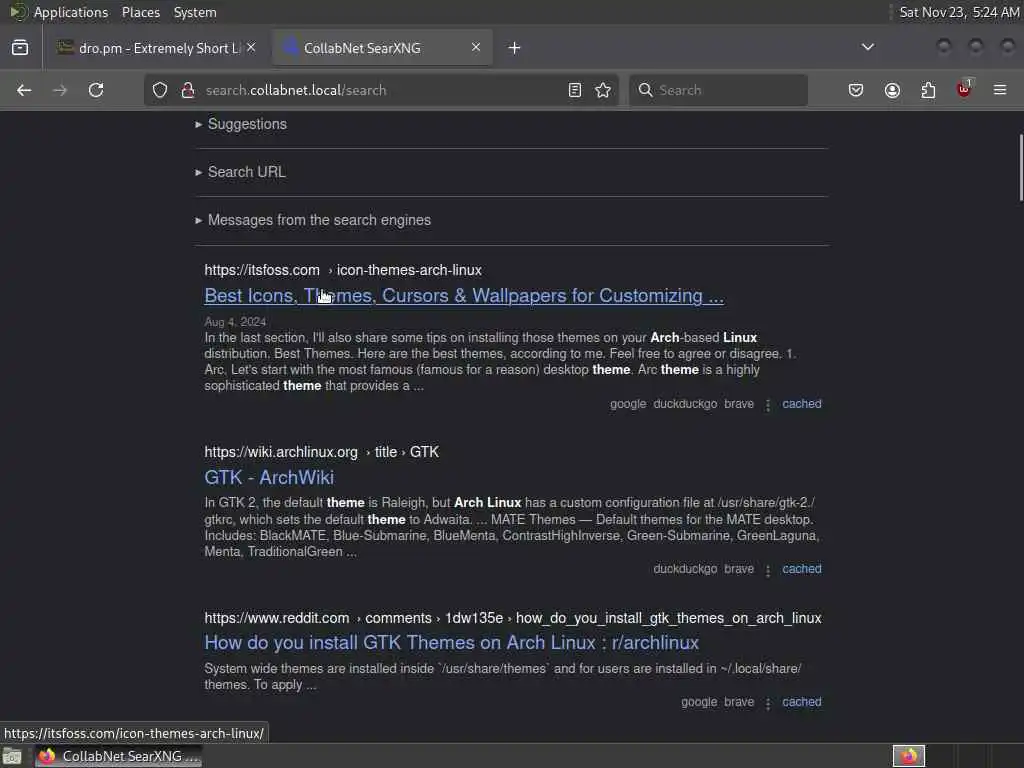Screen dimensions: 1024x768
Task: Bookmark this page with the star
Action: (x=603, y=90)
